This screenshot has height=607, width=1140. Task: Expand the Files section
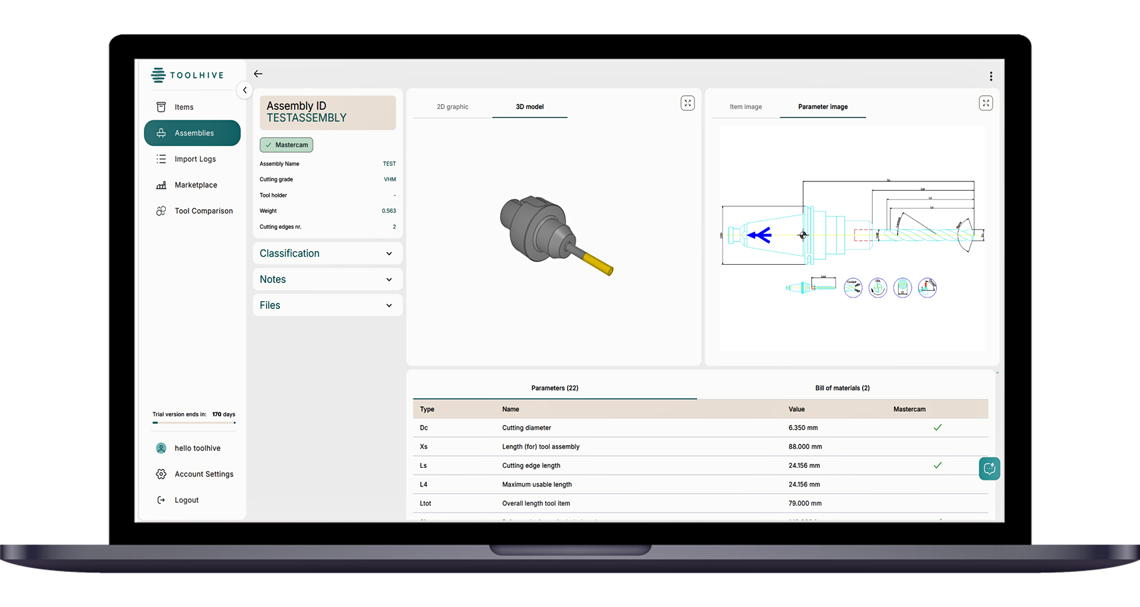coord(327,306)
